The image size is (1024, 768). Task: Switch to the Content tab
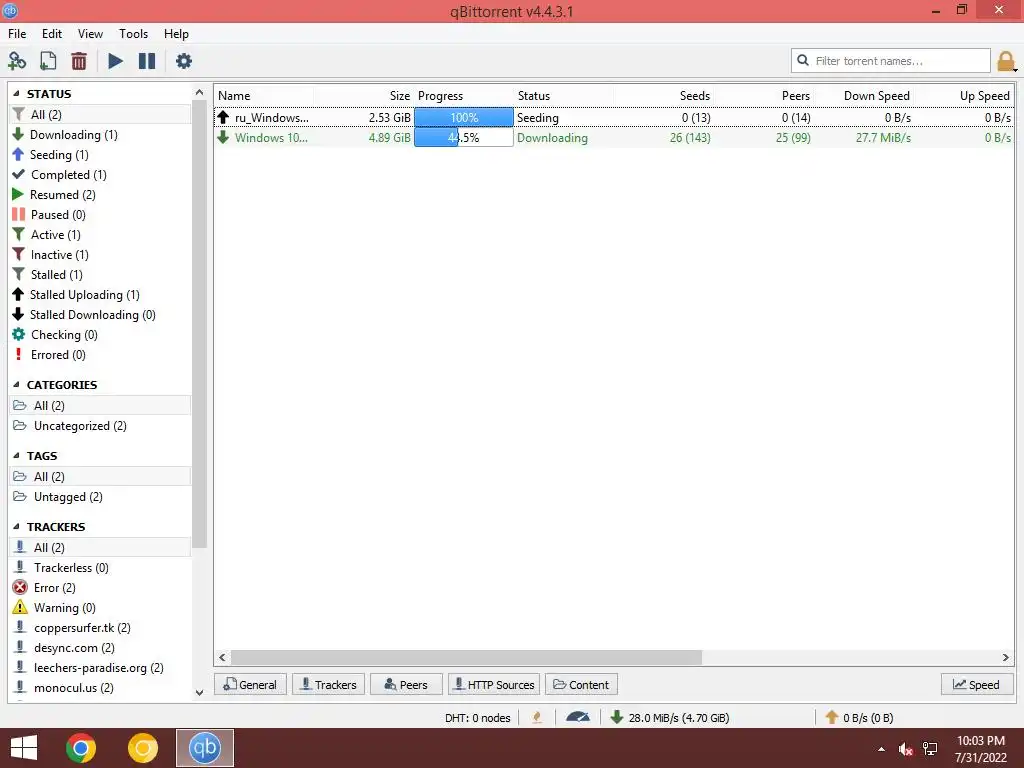(x=581, y=684)
